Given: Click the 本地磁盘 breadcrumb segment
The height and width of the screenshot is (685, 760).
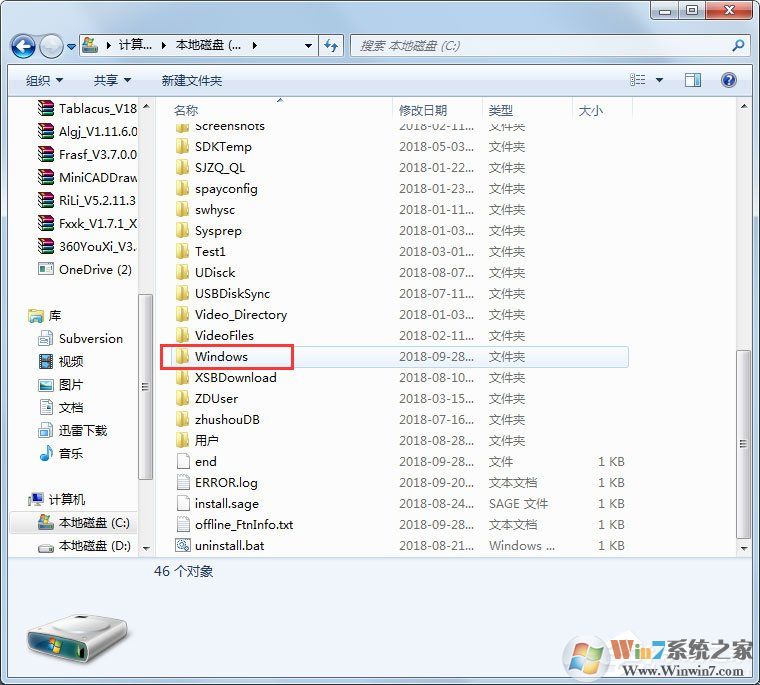Looking at the screenshot, I should tap(208, 45).
